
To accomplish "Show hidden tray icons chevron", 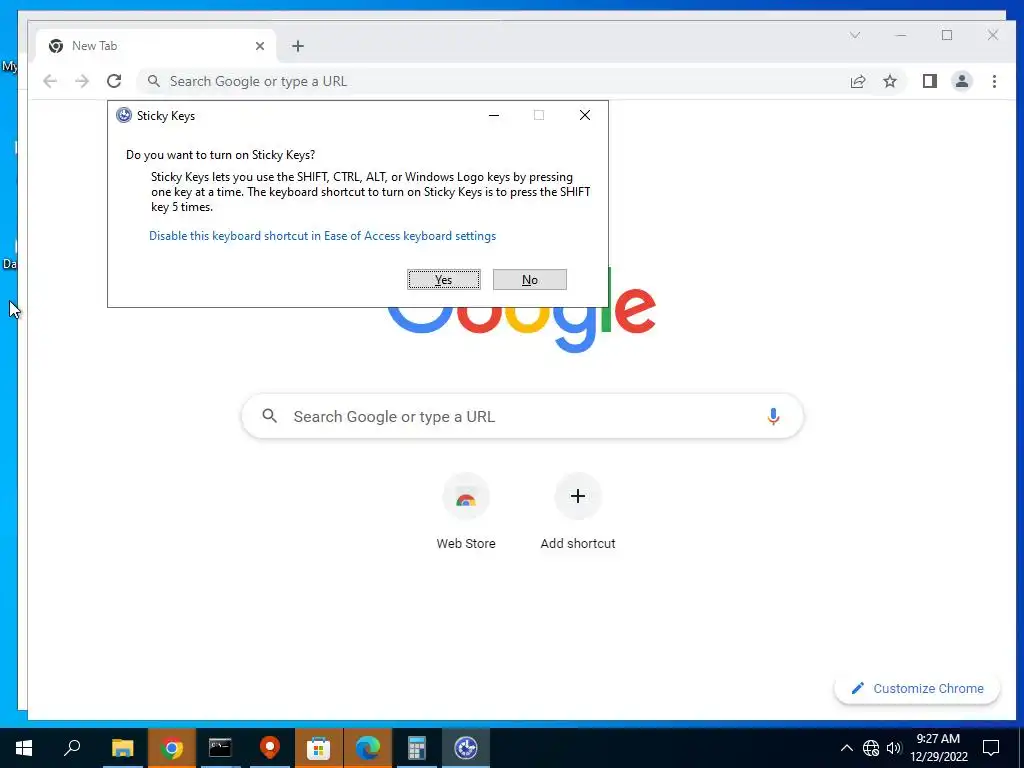I will (x=846, y=748).
